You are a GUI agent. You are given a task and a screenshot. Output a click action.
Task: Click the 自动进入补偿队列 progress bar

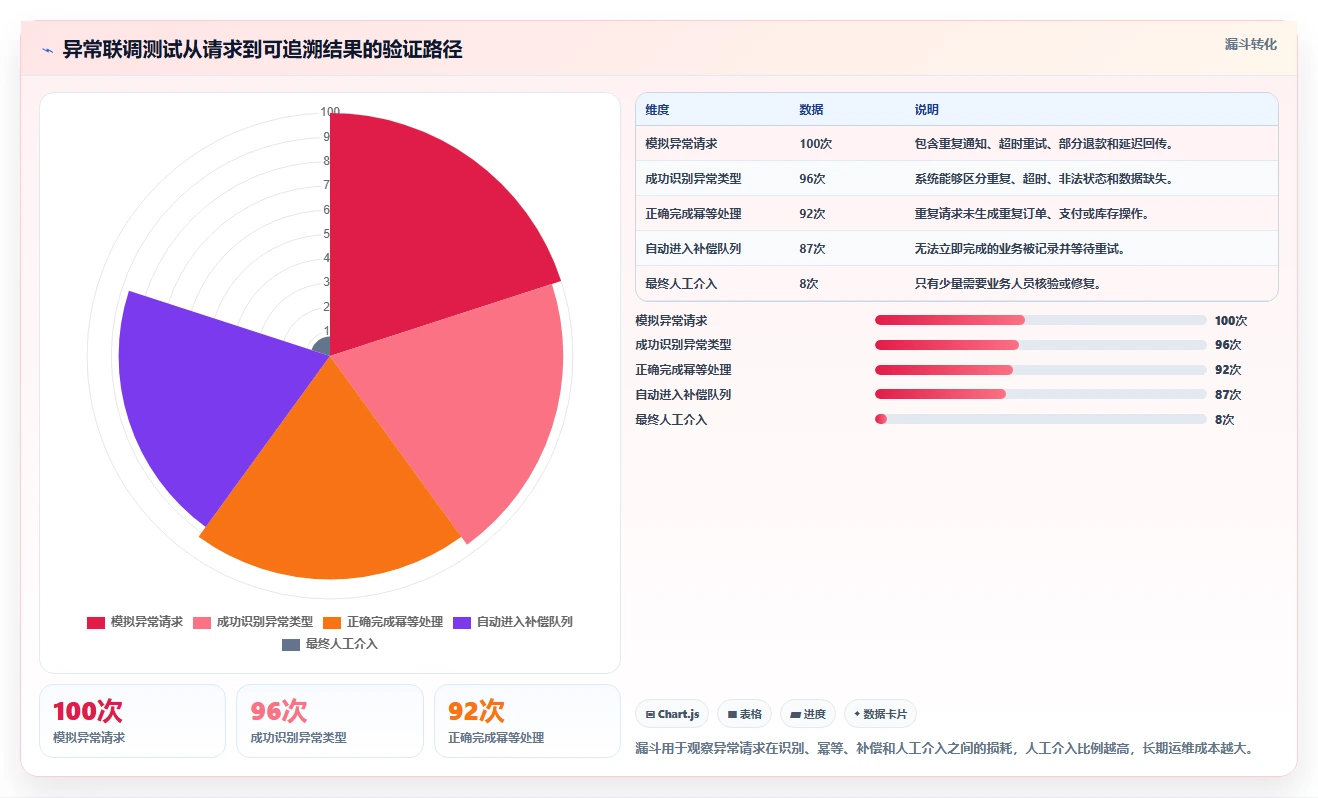(1040, 395)
